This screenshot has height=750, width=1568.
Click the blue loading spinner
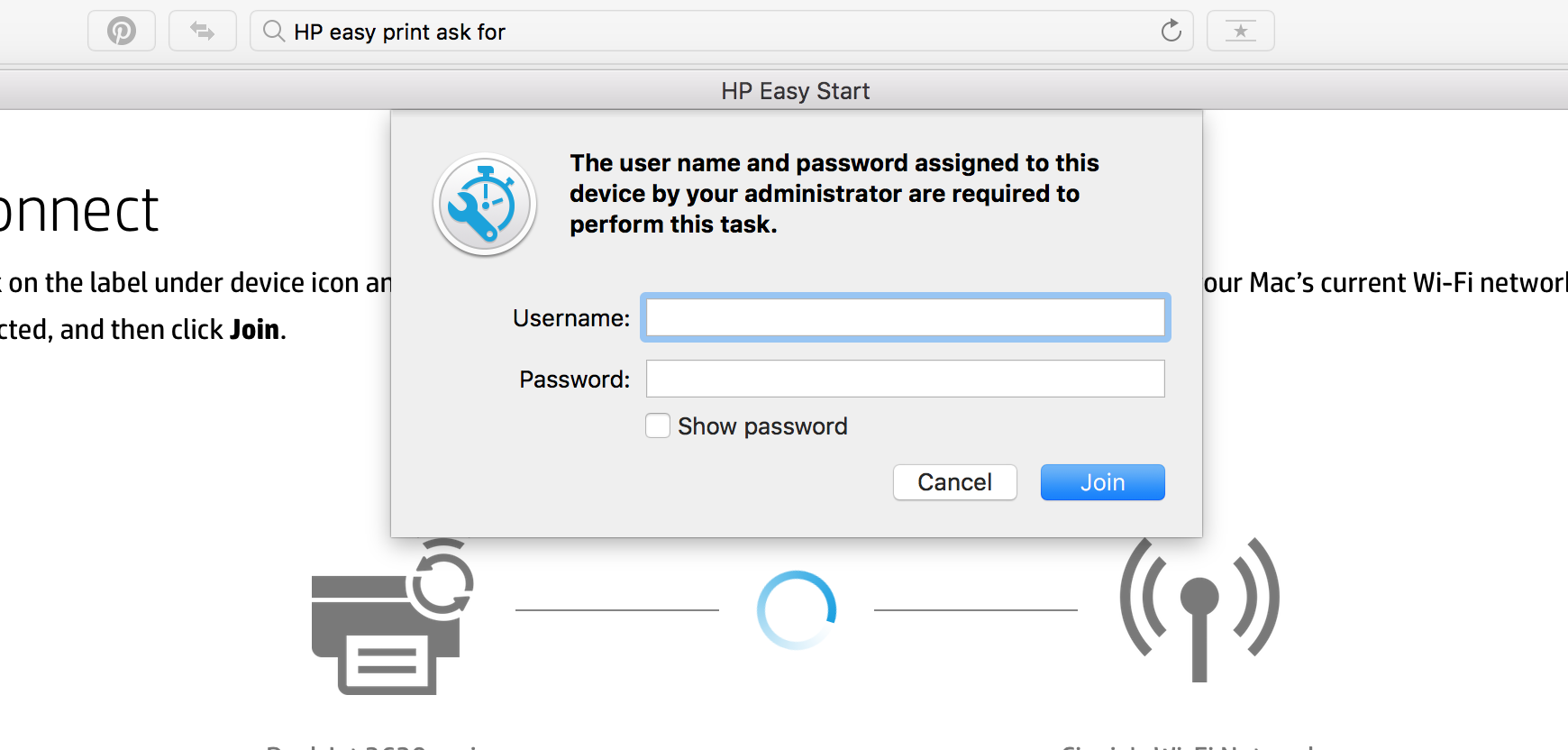(797, 610)
